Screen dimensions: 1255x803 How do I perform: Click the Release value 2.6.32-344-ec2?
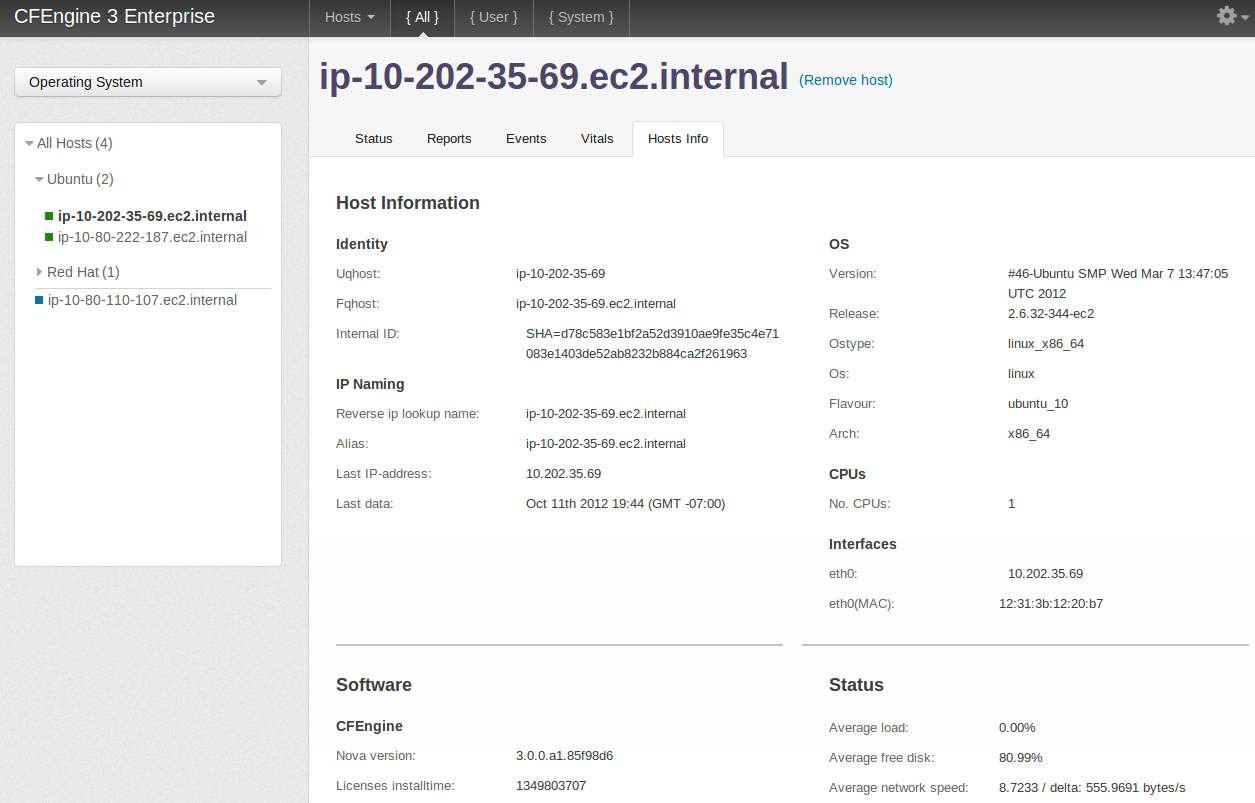tap(1051, 314)
